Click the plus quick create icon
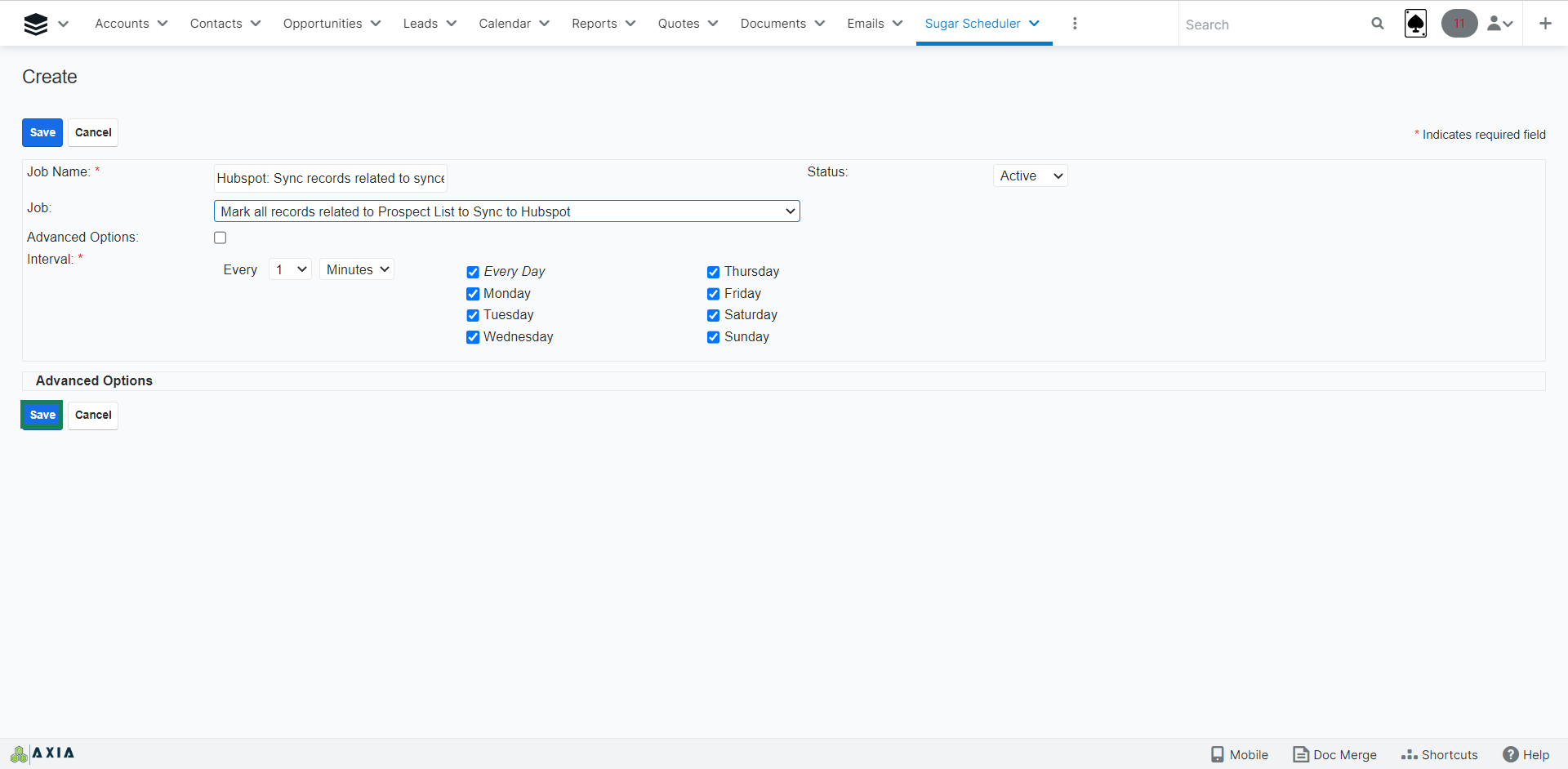Screen dimensions: 1568x769 1545,24
